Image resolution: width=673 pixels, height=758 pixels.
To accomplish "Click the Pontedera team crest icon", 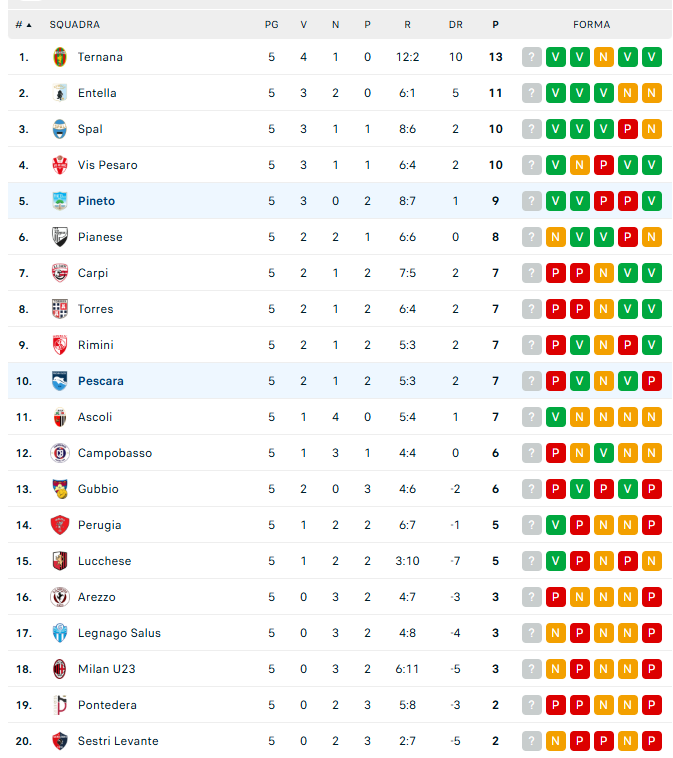I will [59, 705].
